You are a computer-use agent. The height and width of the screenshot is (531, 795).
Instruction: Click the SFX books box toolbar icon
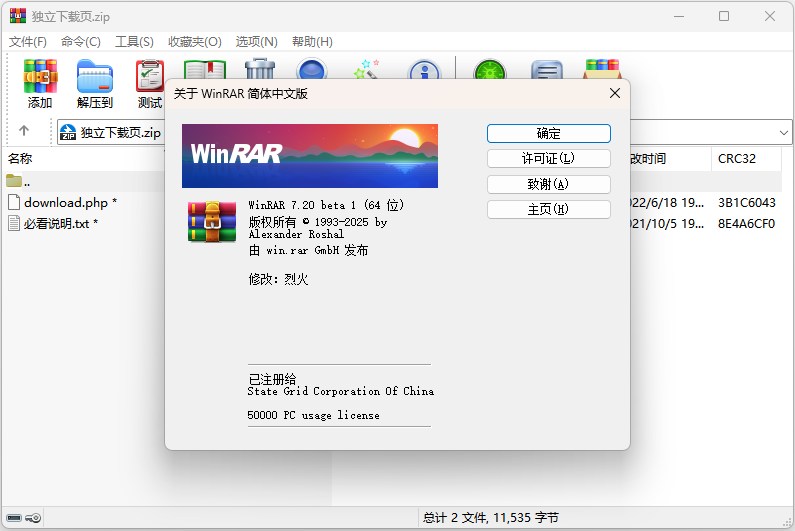coord(602,69)
